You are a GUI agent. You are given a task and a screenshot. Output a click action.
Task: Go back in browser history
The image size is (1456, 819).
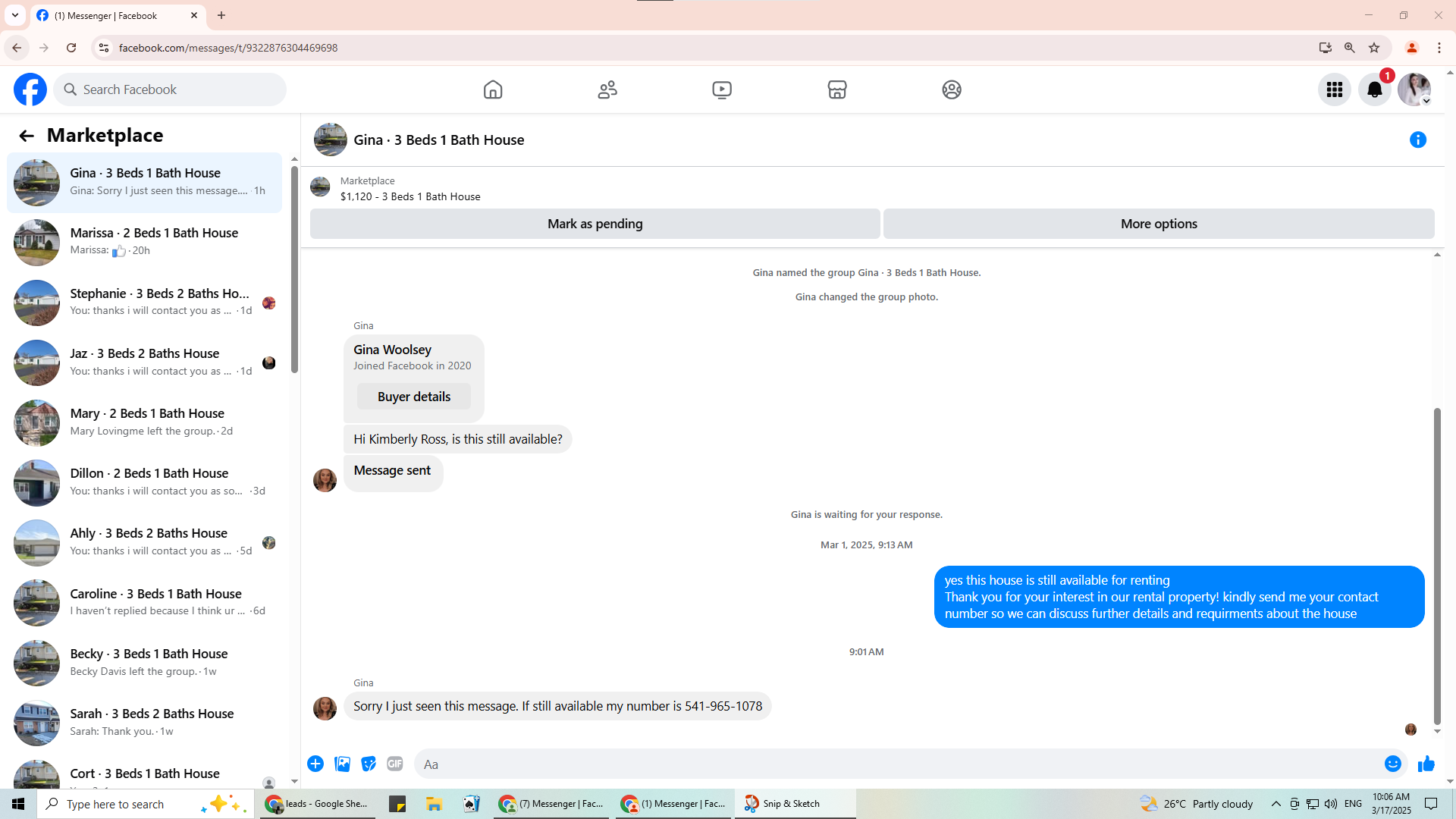coord(17,48)
